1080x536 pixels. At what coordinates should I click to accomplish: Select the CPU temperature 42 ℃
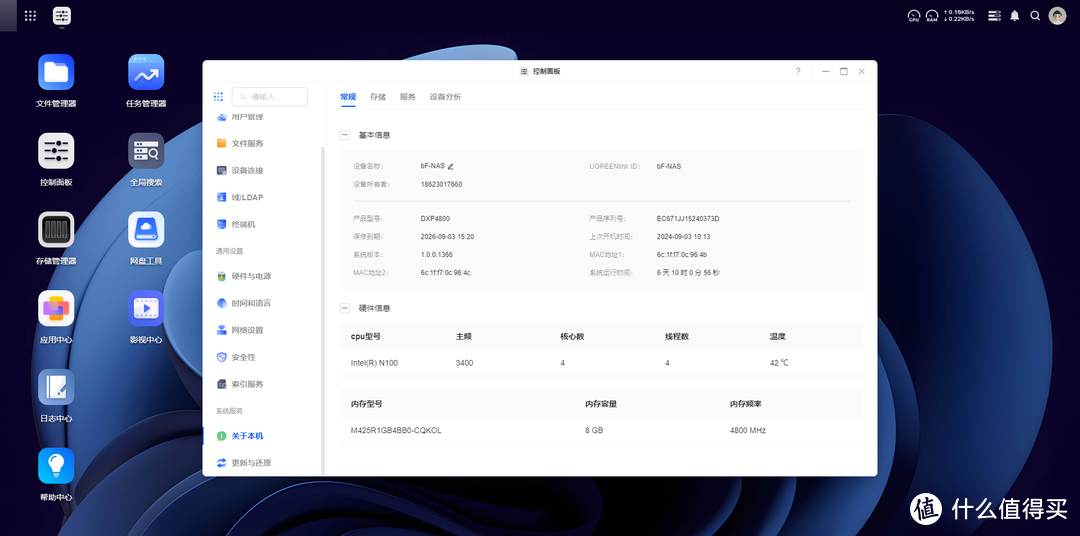pos(779,363)
